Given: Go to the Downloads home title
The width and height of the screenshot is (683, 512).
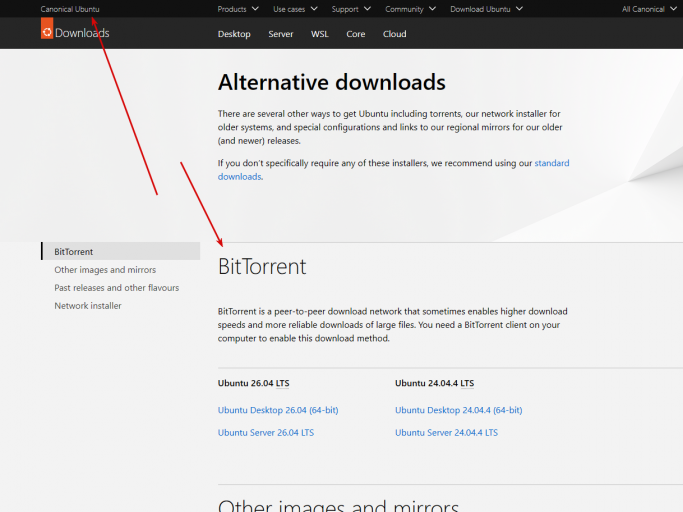Looking at the screenshot, I should [x=82, y=33].
